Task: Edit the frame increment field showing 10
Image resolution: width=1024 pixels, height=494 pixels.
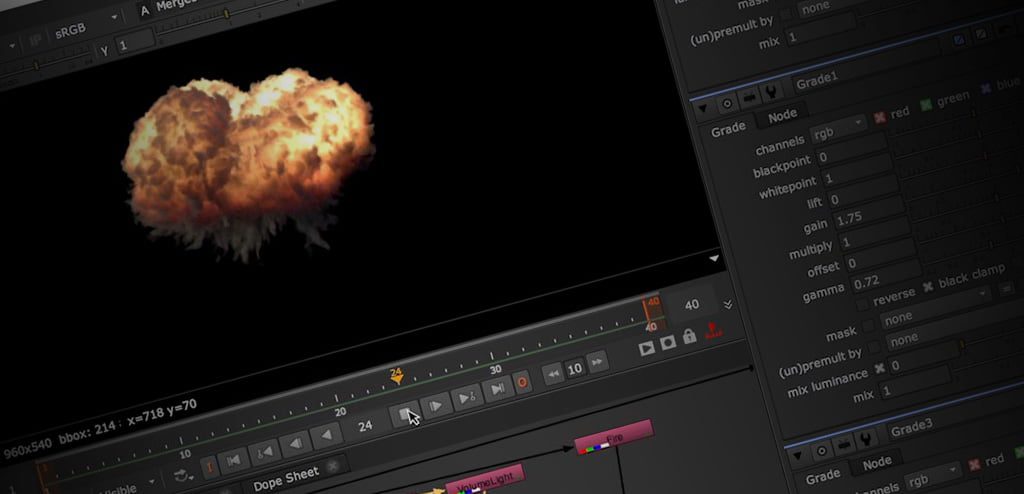Action: (575, 369)
